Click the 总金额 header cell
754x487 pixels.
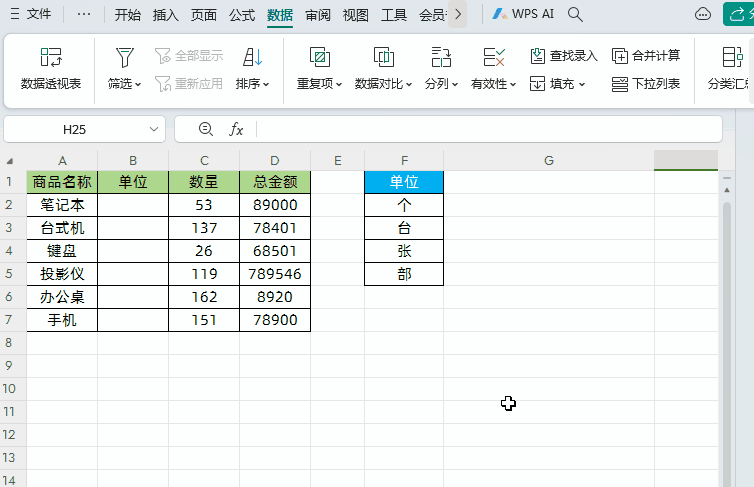click(275, 182)
